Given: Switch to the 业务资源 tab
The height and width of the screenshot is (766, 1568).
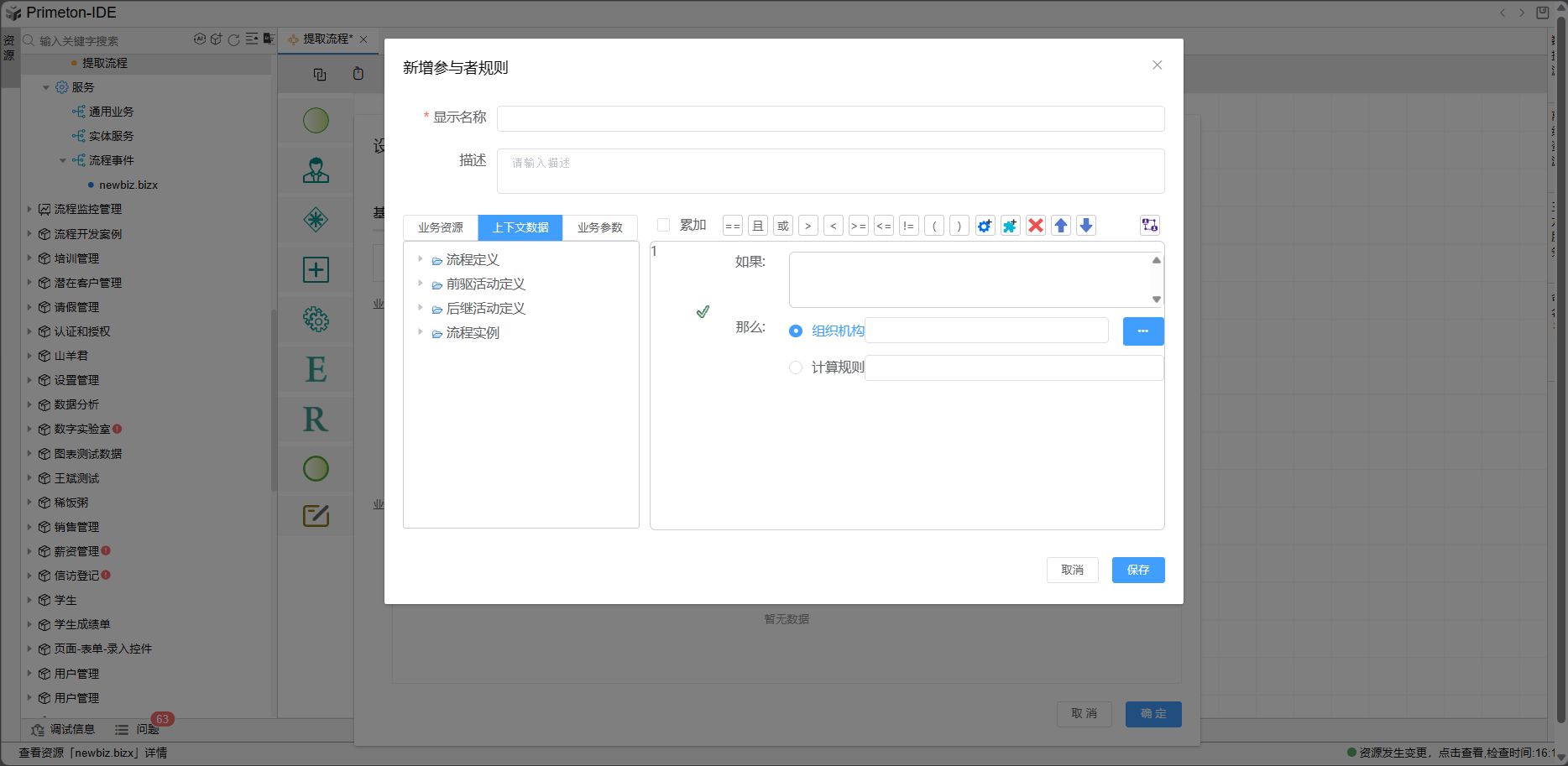Looking at the screenshot, I should tap(441, 227).
